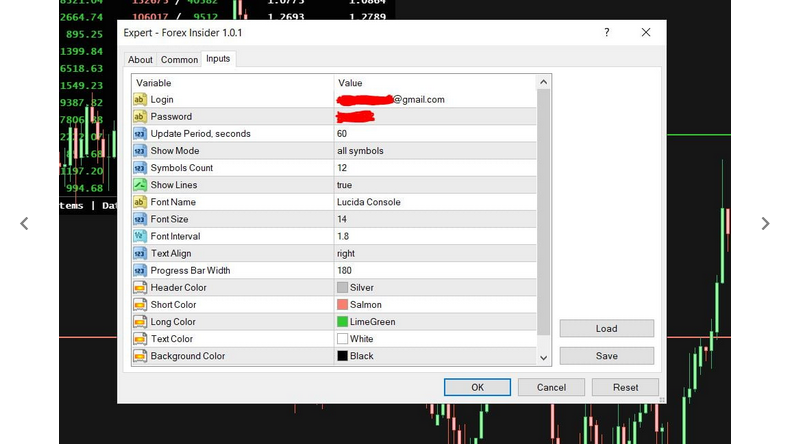Click the Password row string icon
Viewport: 790px width, 444px height.
point(140,116)
